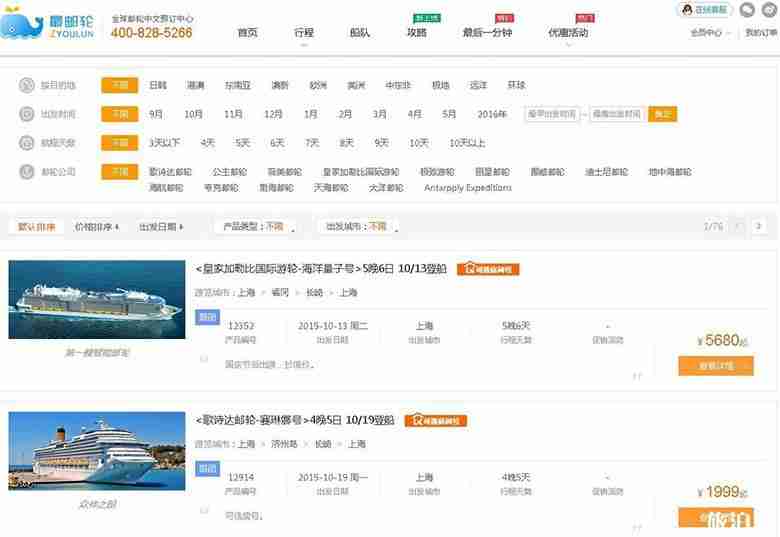Click the latest departure date input field
The image size is (780, 537).
(617, 114)
